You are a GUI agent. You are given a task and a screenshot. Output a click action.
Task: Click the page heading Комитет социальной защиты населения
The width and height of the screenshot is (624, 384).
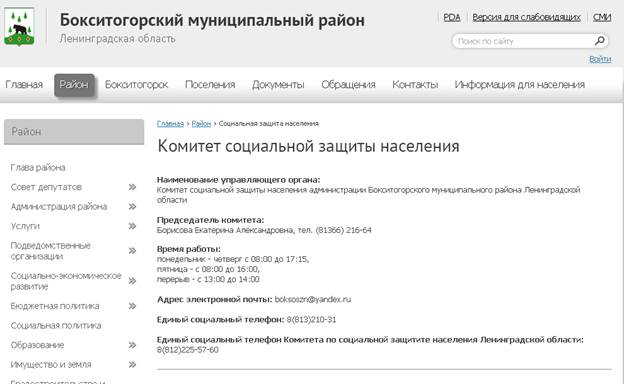[x=308, y=146]
